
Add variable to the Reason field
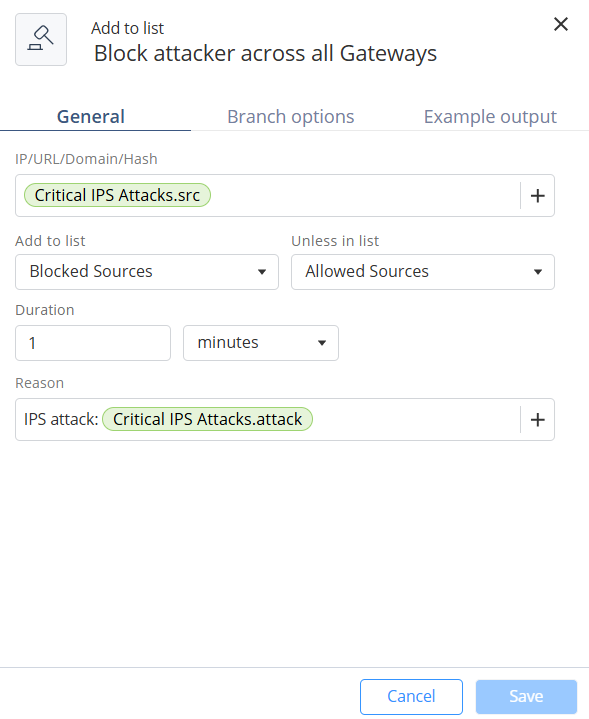tap(537, 420)
